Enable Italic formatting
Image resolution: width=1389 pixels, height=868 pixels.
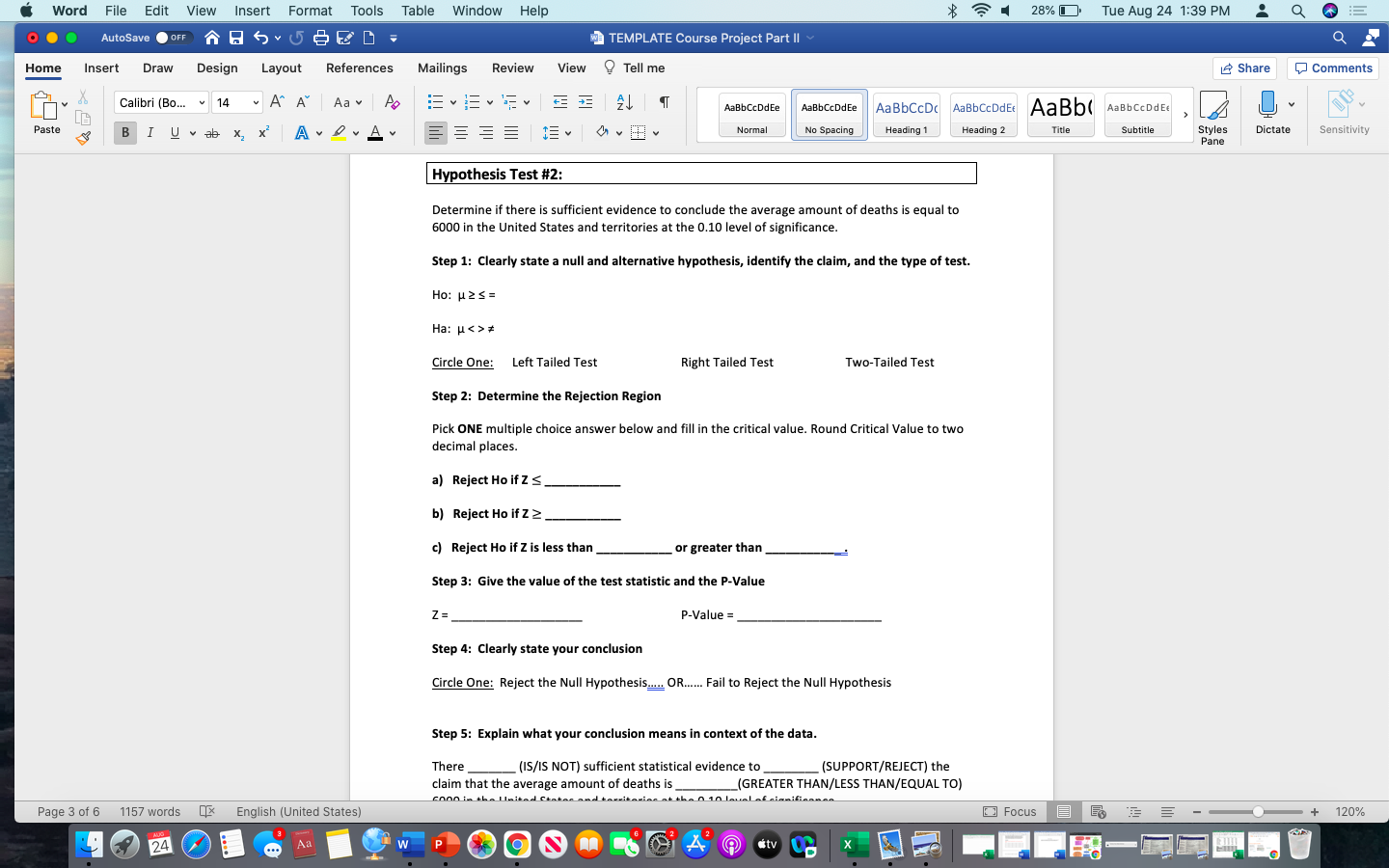[150, 132]
